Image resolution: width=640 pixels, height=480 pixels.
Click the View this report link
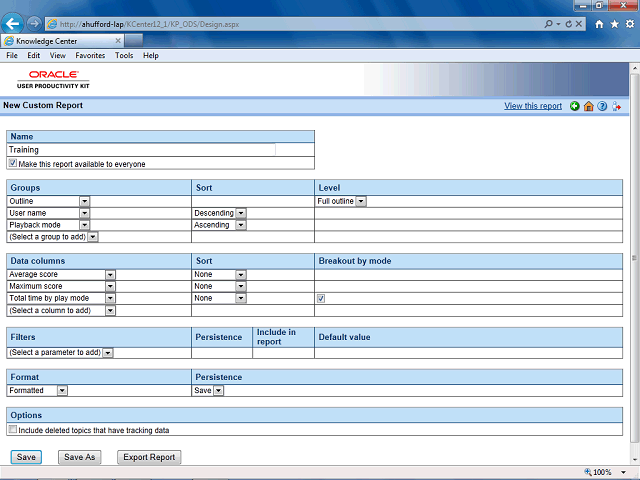point(533,106)
